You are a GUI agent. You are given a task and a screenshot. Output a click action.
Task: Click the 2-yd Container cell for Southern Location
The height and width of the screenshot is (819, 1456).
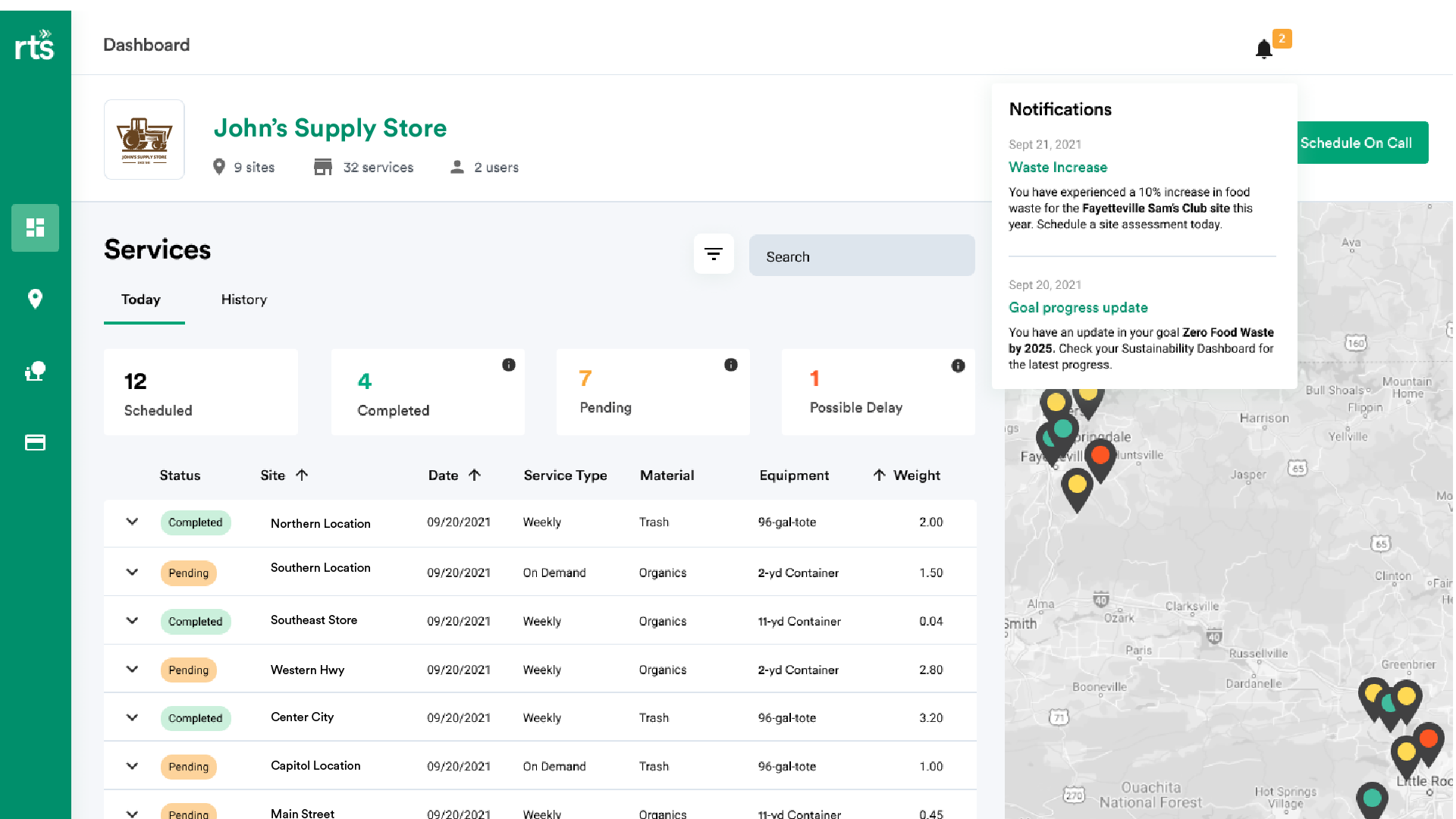click(798, 573)
